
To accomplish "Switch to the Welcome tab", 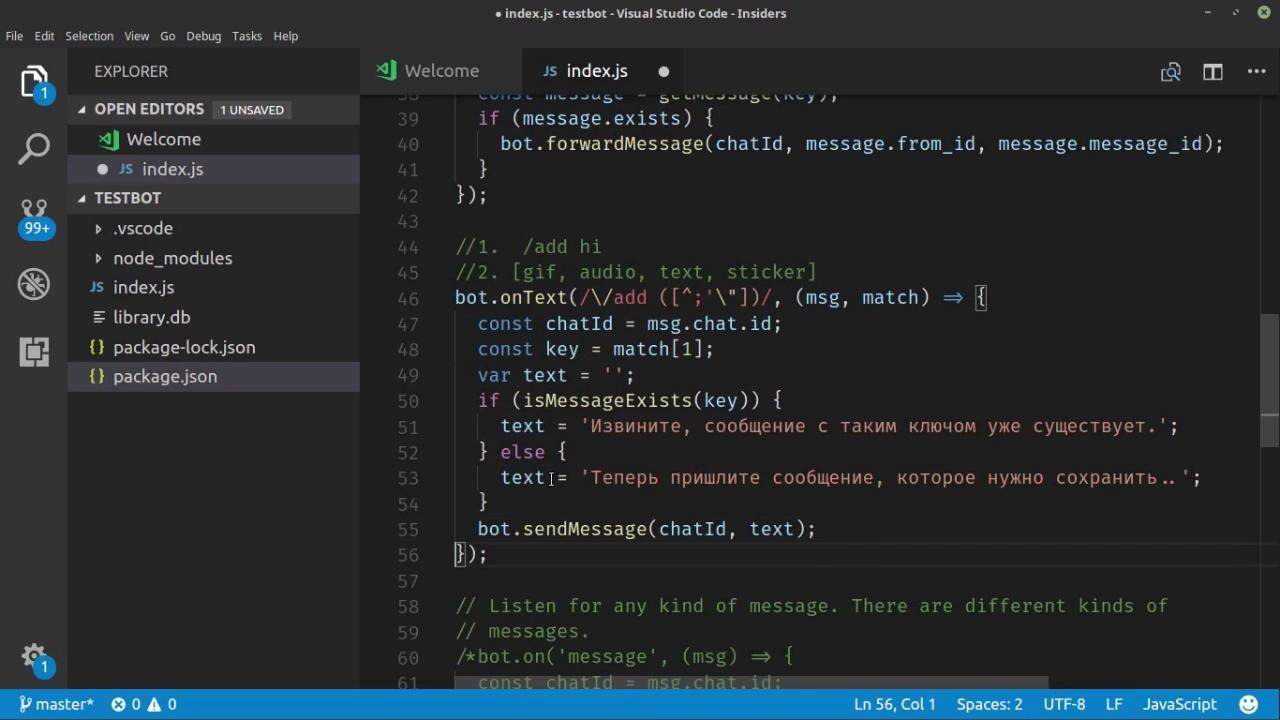I will tap(441, 71).
